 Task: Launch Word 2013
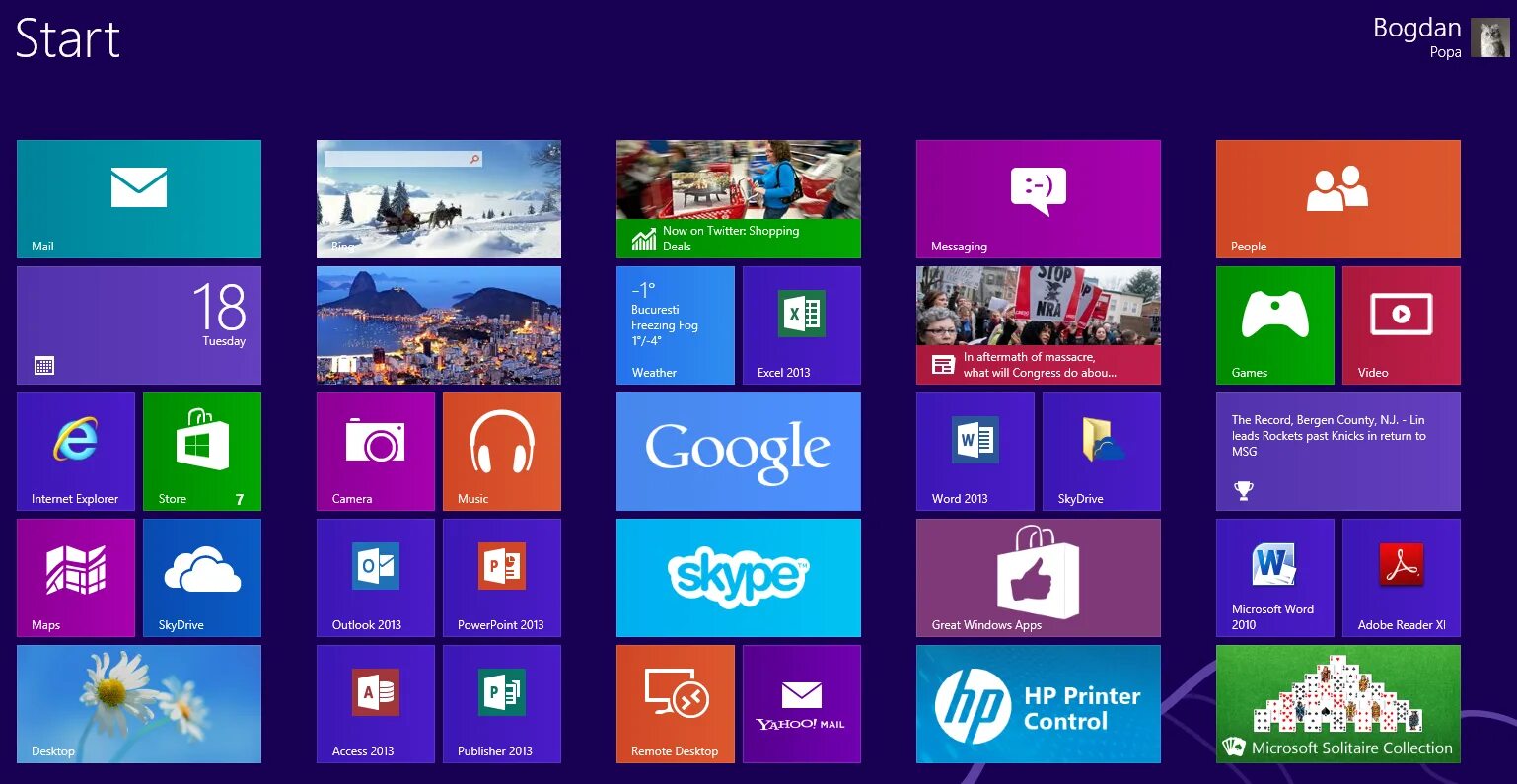[x=975, y=452]
